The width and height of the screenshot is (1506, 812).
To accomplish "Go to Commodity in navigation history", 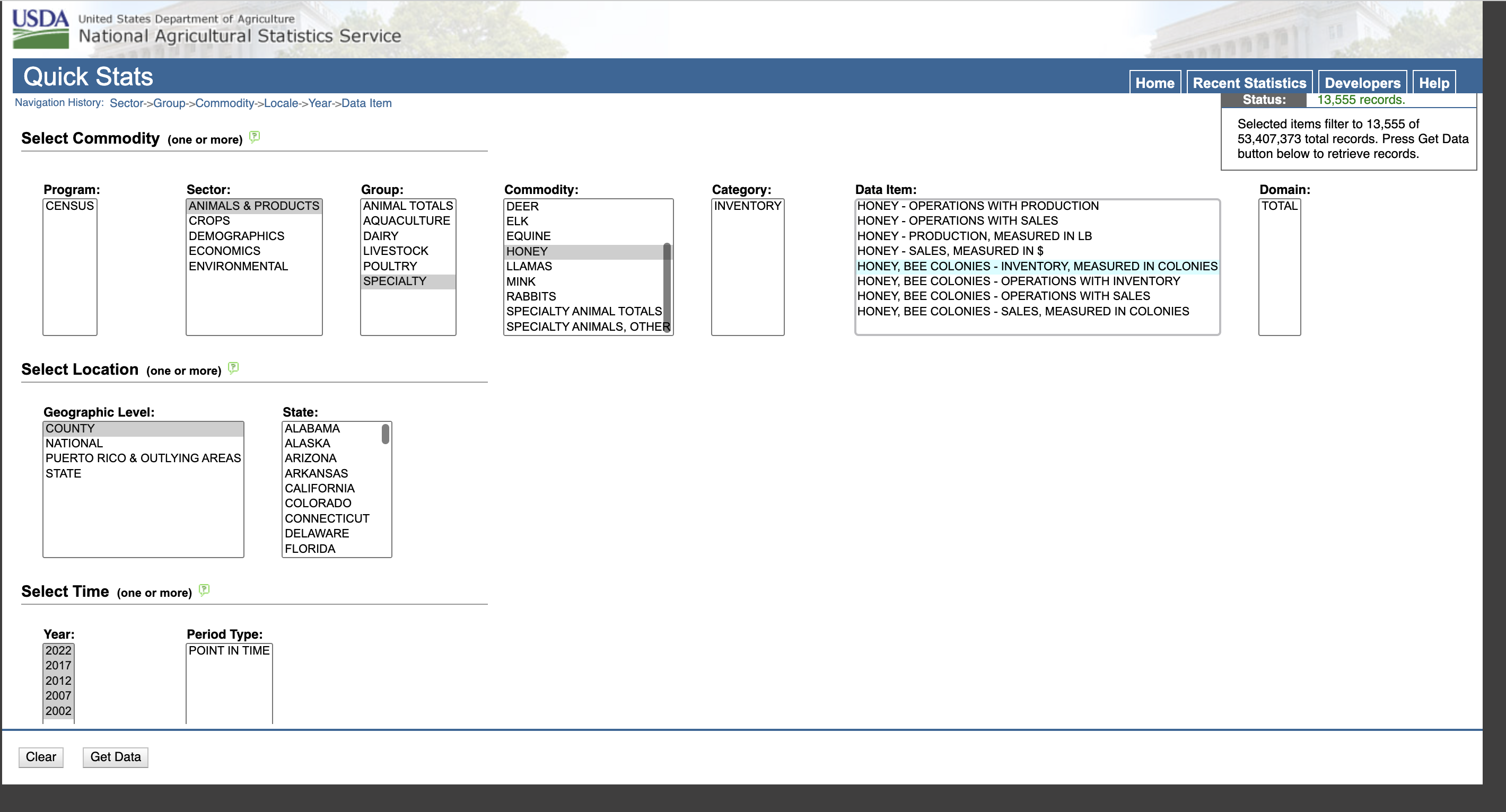I will tap(224, 103).
